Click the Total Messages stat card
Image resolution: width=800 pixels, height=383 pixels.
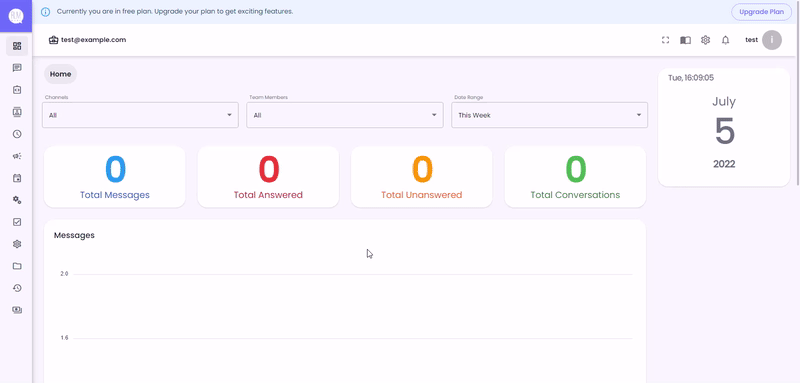115,177
